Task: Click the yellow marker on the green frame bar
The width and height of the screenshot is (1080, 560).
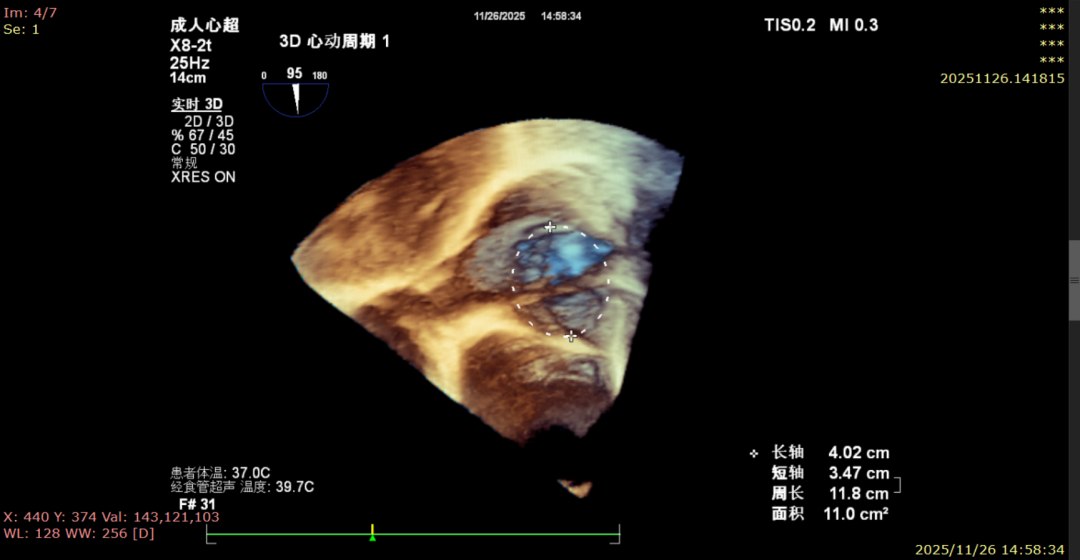Action: pos(372,529)
